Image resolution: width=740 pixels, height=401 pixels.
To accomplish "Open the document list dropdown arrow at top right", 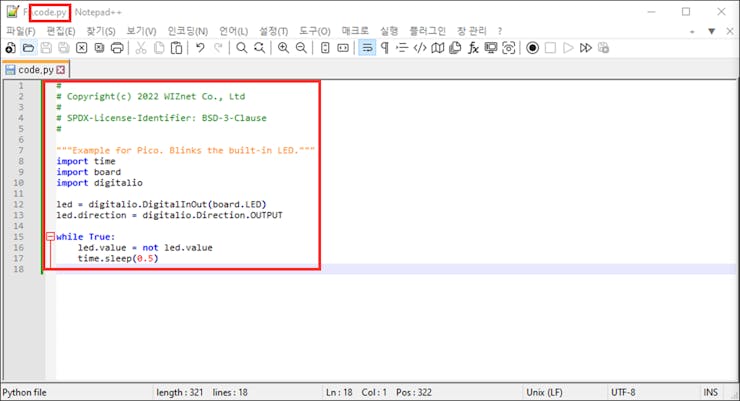I will click(711, 32).
